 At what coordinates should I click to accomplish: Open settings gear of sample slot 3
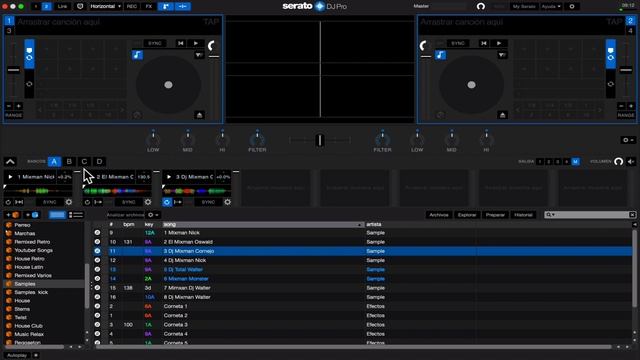click(x=227, y=202)
